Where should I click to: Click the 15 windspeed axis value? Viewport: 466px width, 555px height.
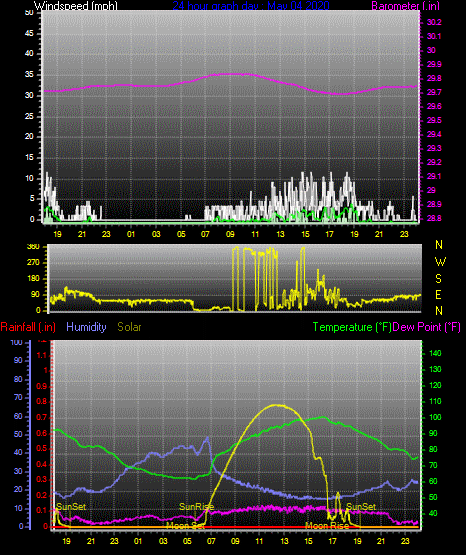(29, 158)
